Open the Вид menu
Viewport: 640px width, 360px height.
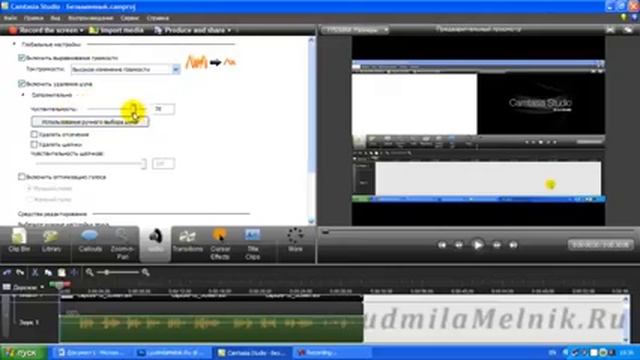click(56, 18)
